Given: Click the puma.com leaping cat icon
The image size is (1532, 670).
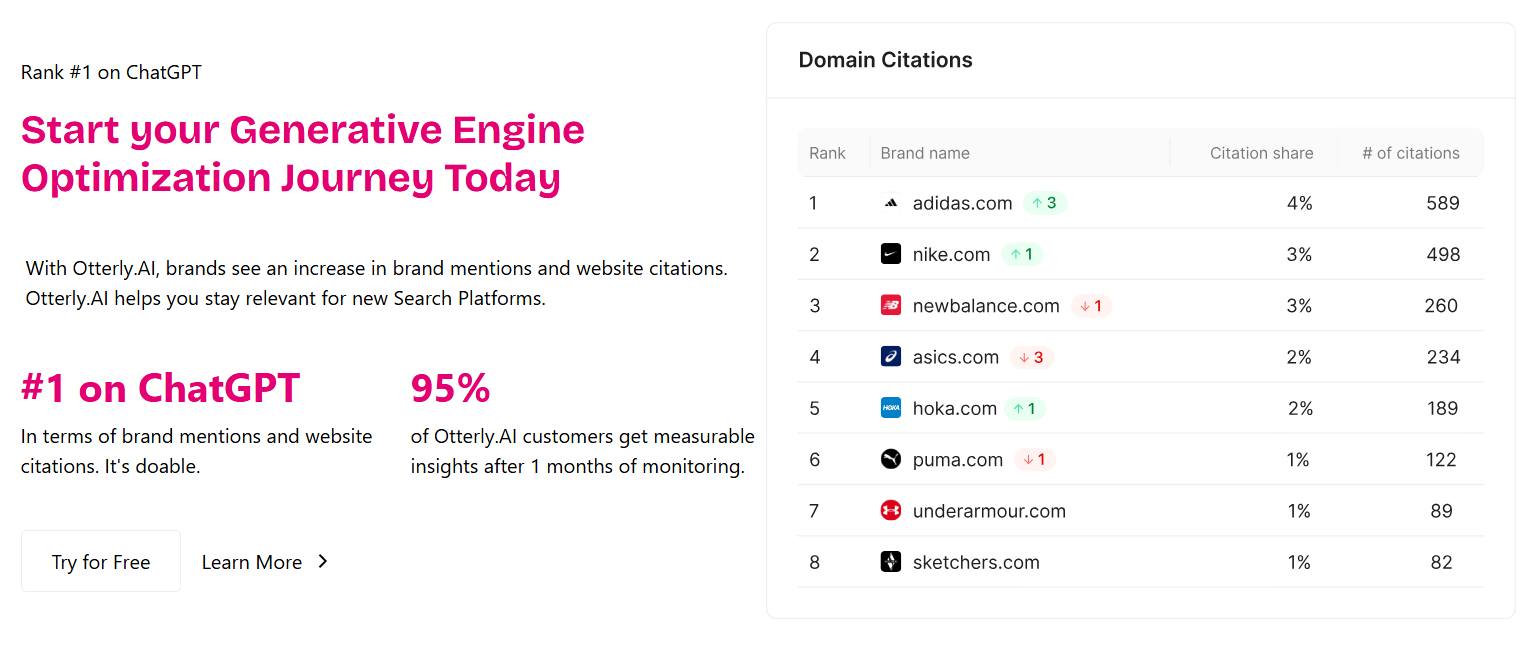Looking at the screenshot, I should [x=889, y=459].
